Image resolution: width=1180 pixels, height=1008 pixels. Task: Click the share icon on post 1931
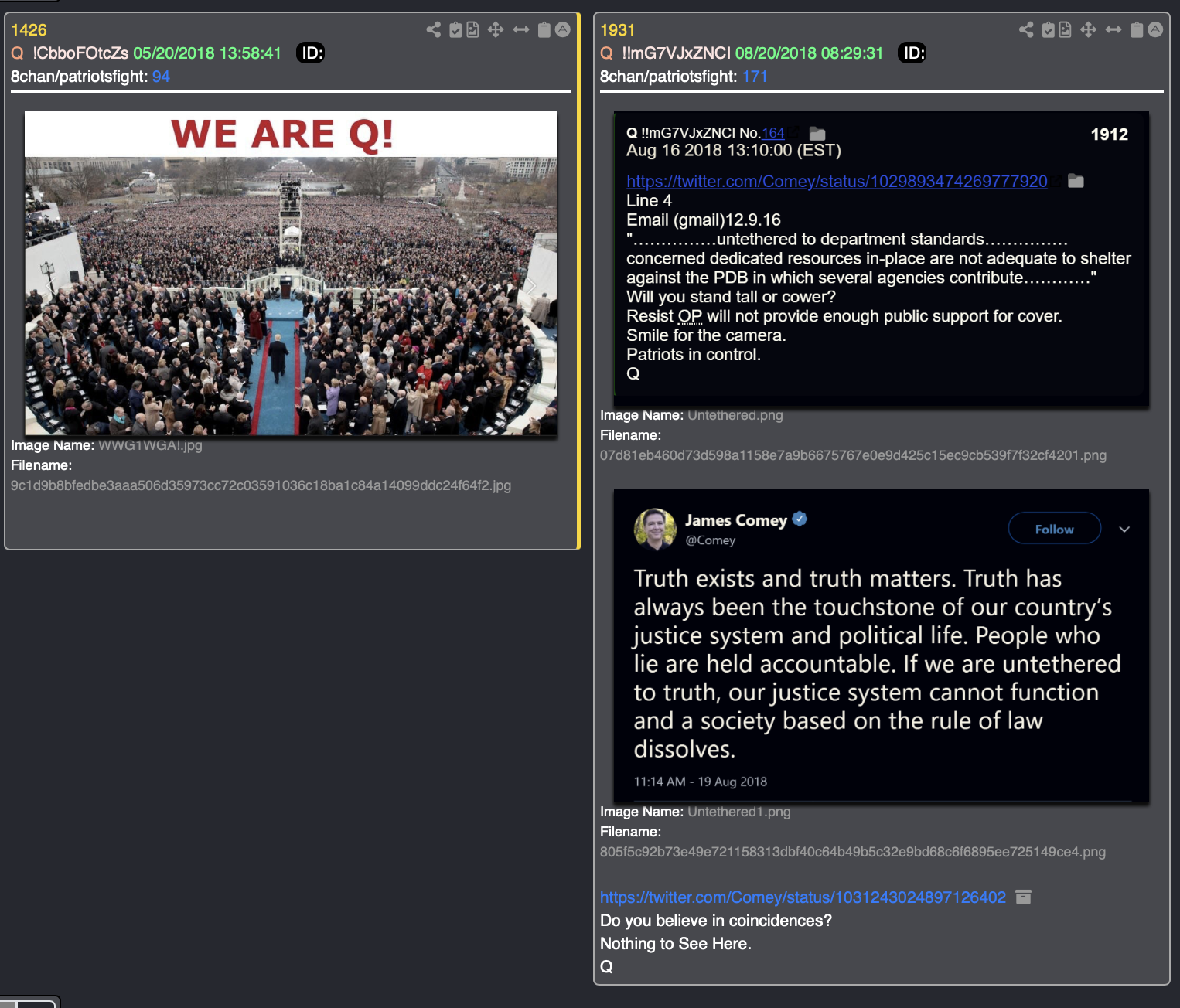point(1026,30)
